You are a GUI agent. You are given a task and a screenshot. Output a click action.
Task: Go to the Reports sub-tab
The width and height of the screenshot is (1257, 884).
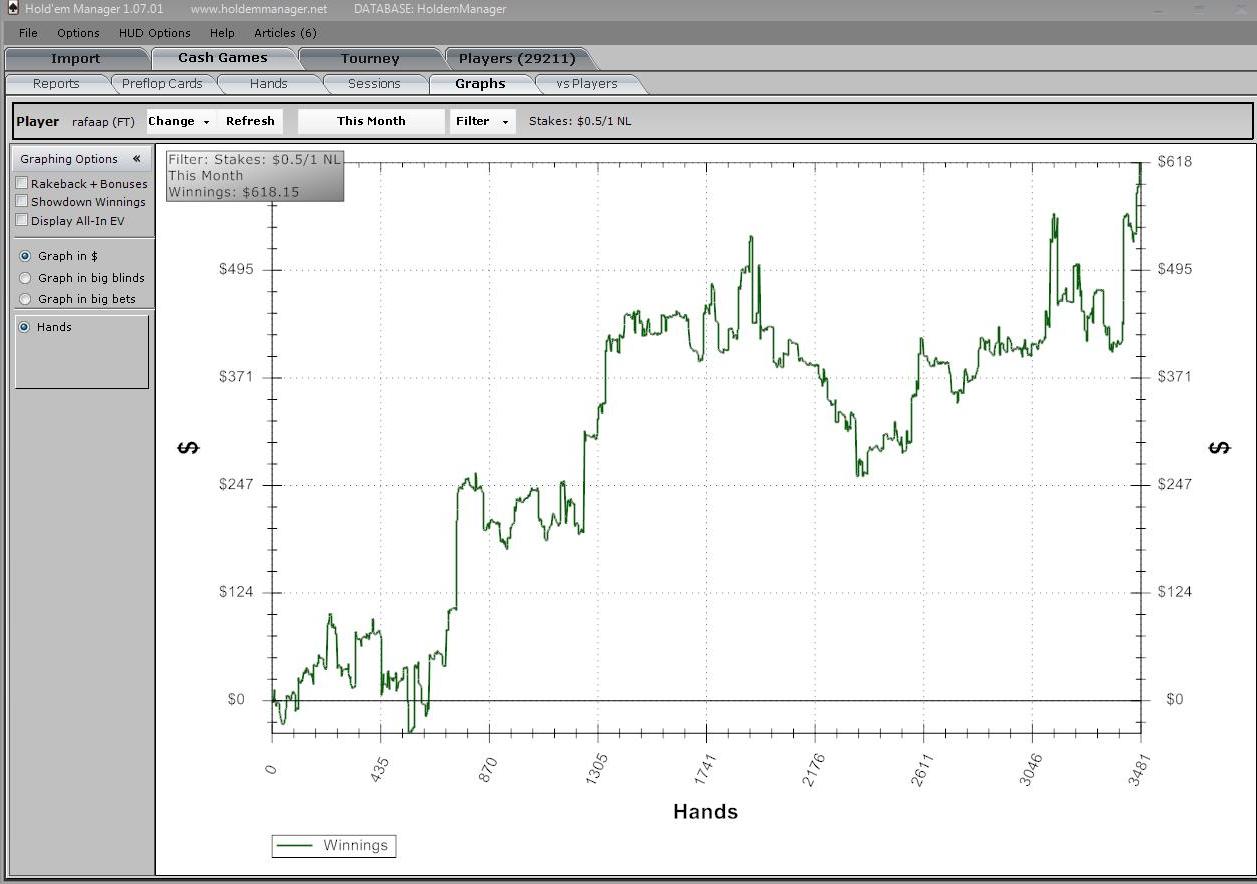point(56,83)
